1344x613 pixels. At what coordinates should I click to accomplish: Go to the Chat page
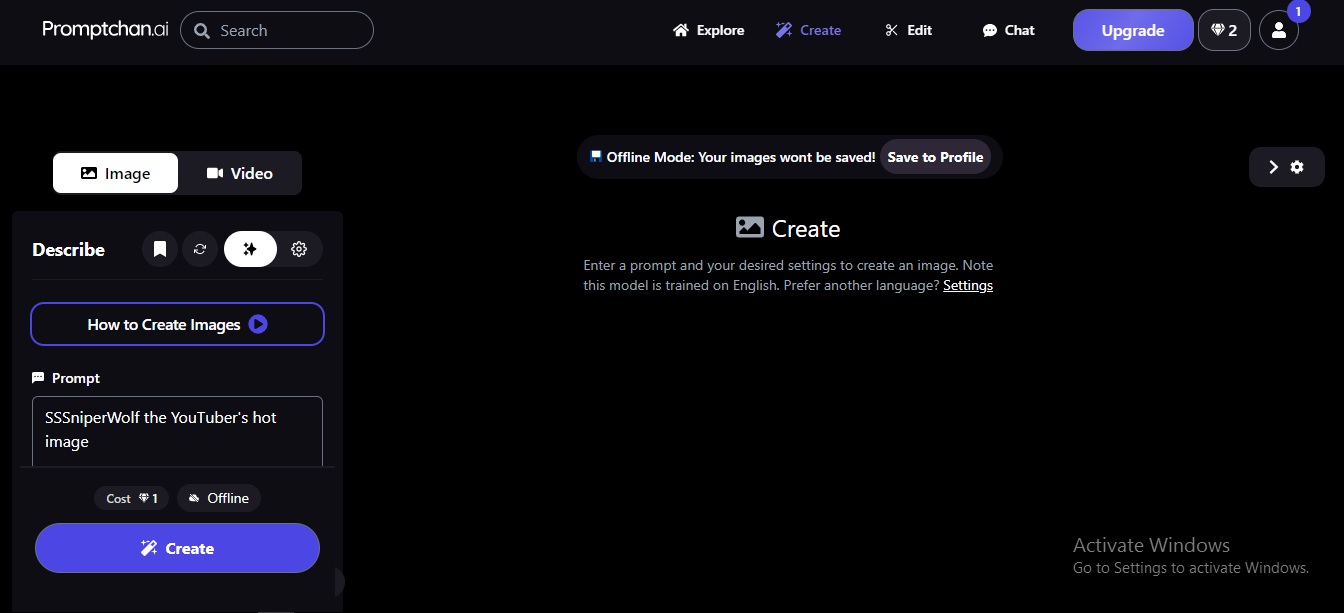(x=1008, y=30)
